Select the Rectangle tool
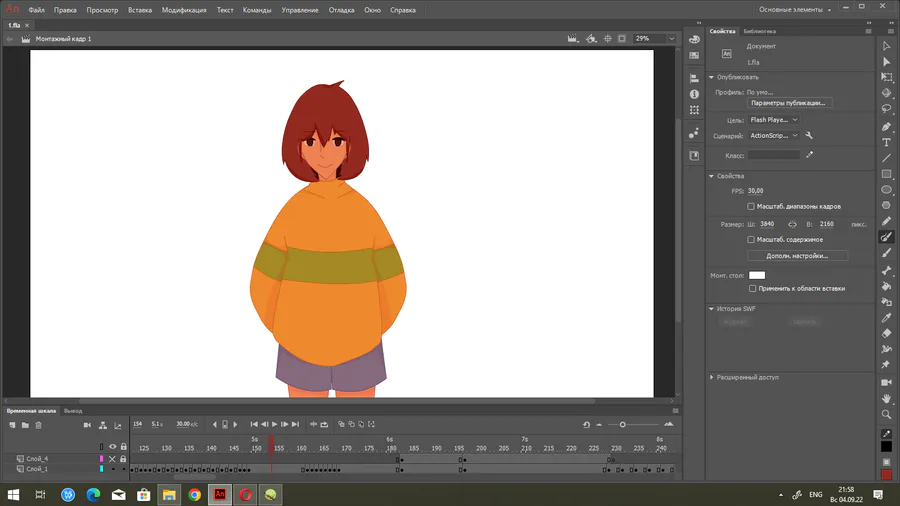Viewport: 900px width, 506px height. tap(886, 174)
